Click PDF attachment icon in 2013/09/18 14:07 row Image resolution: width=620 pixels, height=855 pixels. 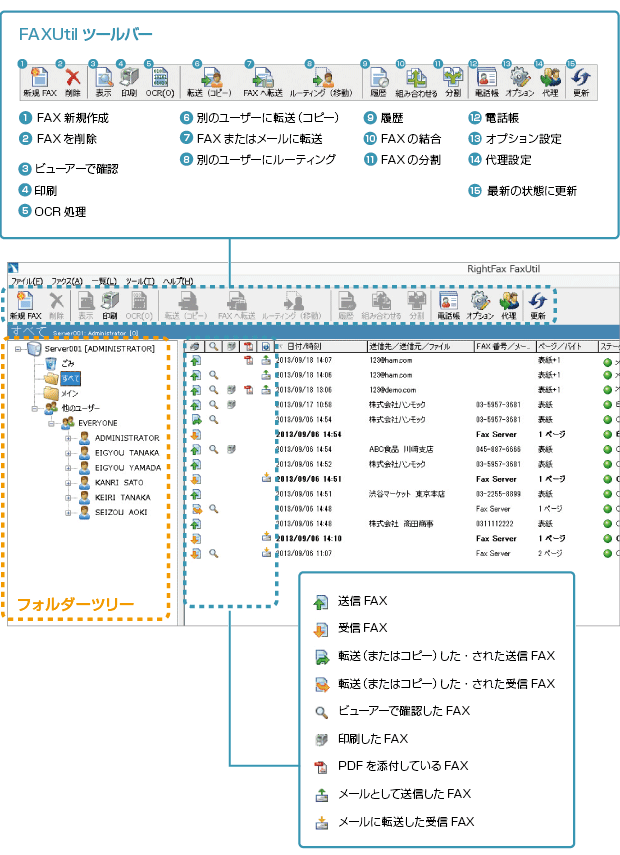tap(249, 360)
